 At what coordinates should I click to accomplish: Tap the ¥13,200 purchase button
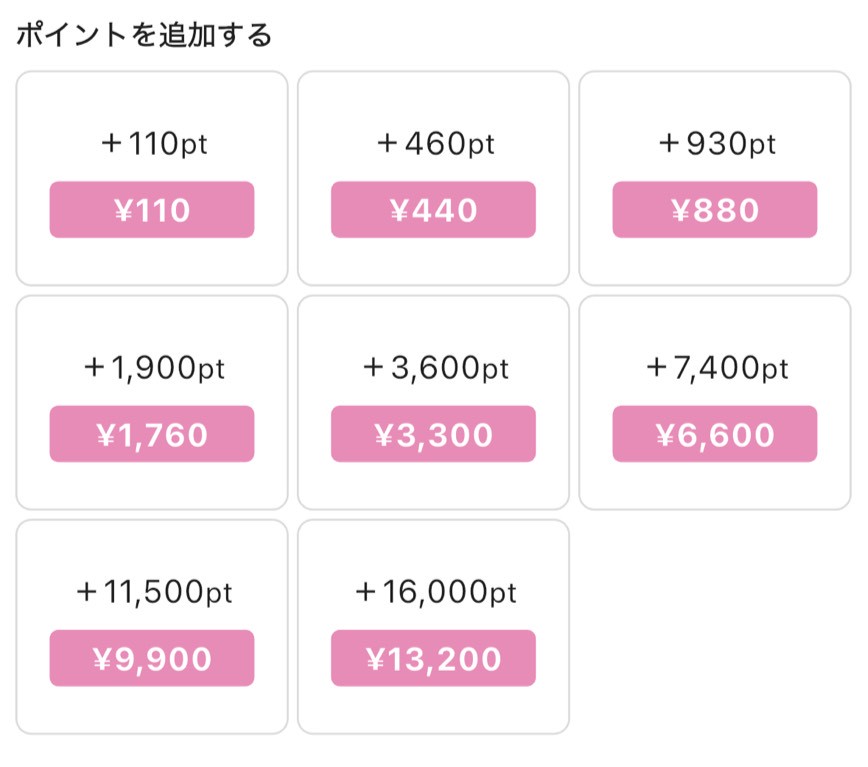point(433,658)
